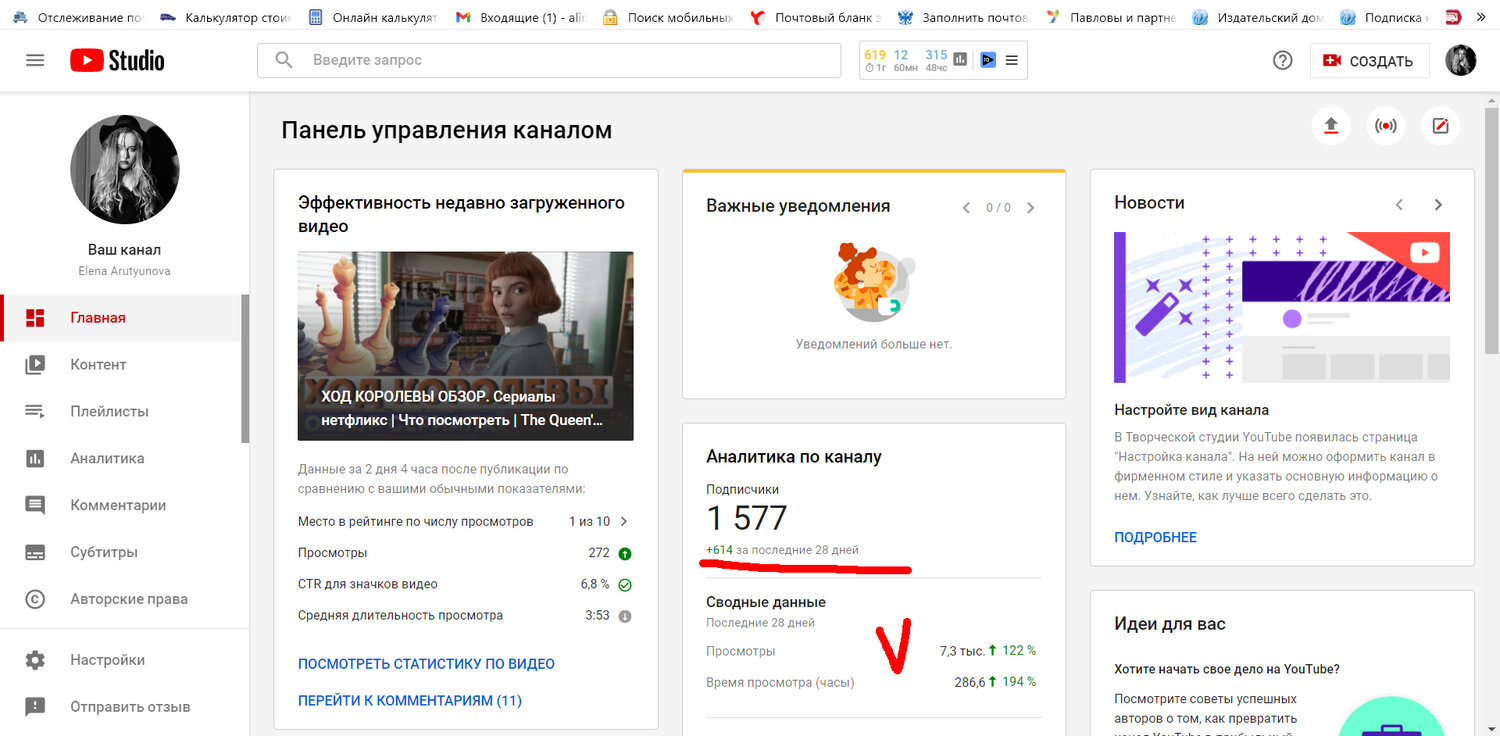
Task: Open Субтитры in the sidebar
Action: pyautogui.click(x=121, y=553)
